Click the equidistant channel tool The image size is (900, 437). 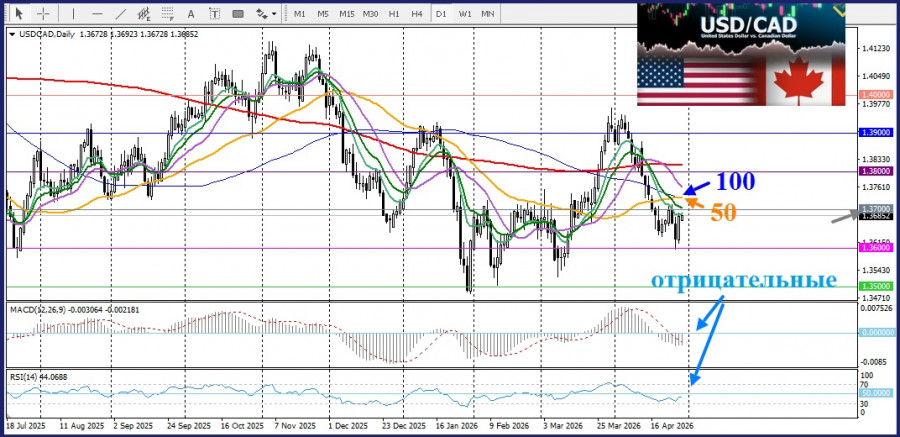click(145, 14)
